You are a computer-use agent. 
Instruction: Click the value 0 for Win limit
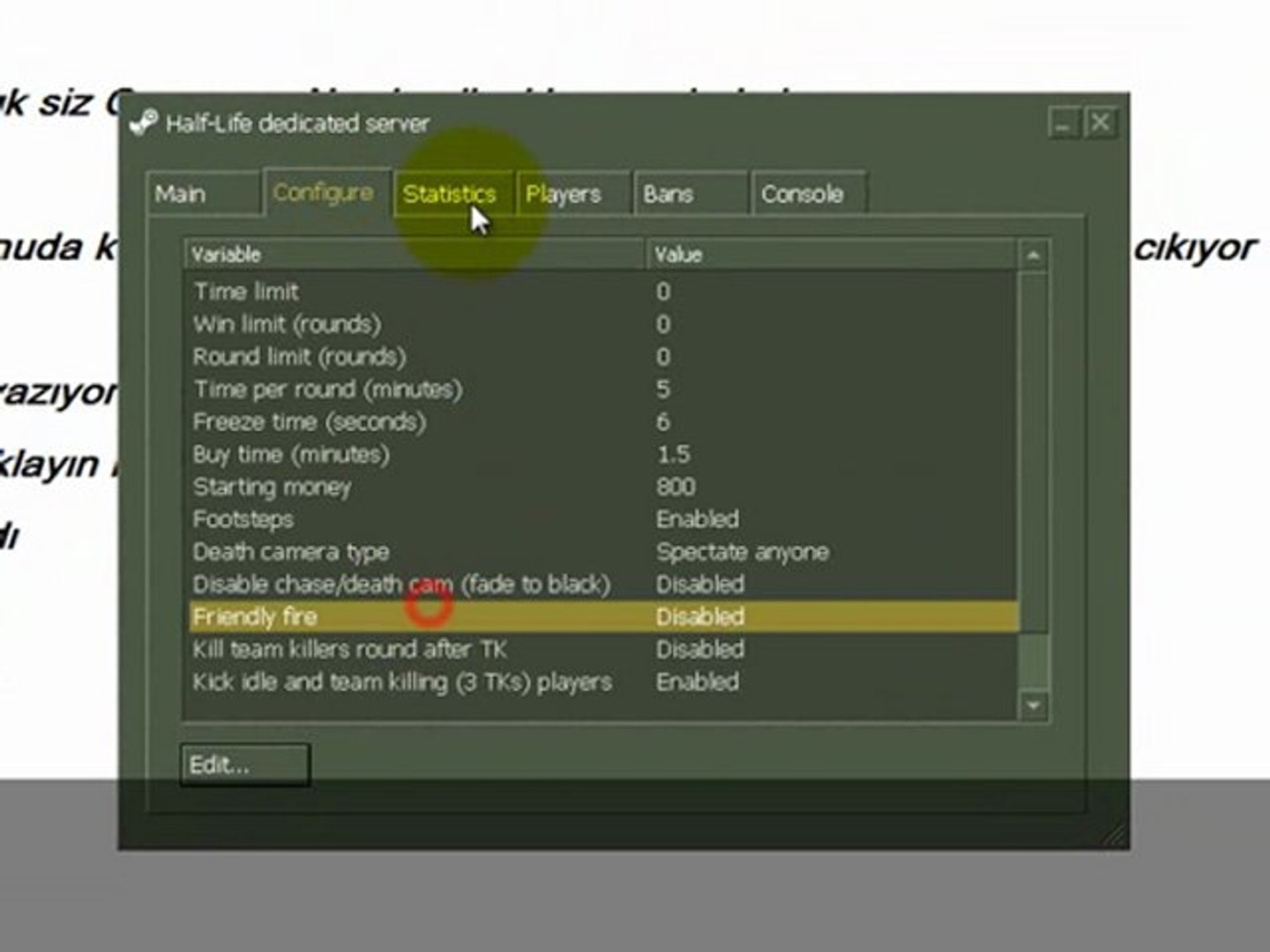tap(663, 324)
